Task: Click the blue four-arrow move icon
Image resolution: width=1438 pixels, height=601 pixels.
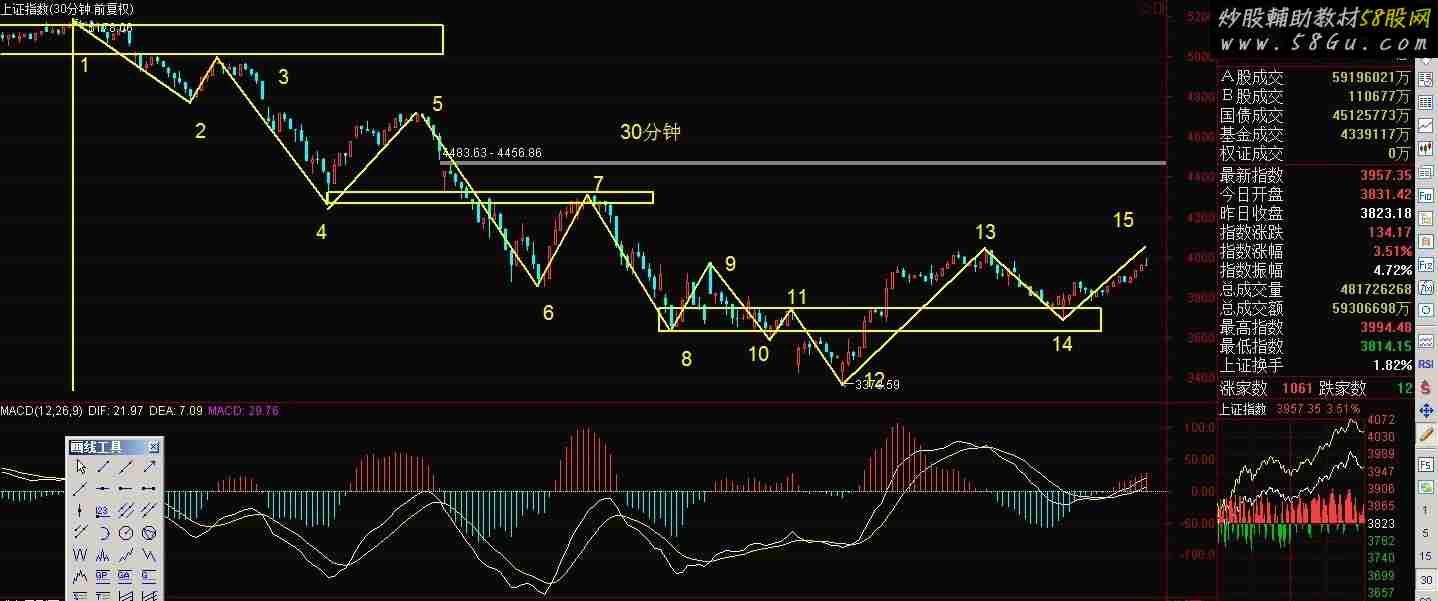Action: [x=1424, y=411]
